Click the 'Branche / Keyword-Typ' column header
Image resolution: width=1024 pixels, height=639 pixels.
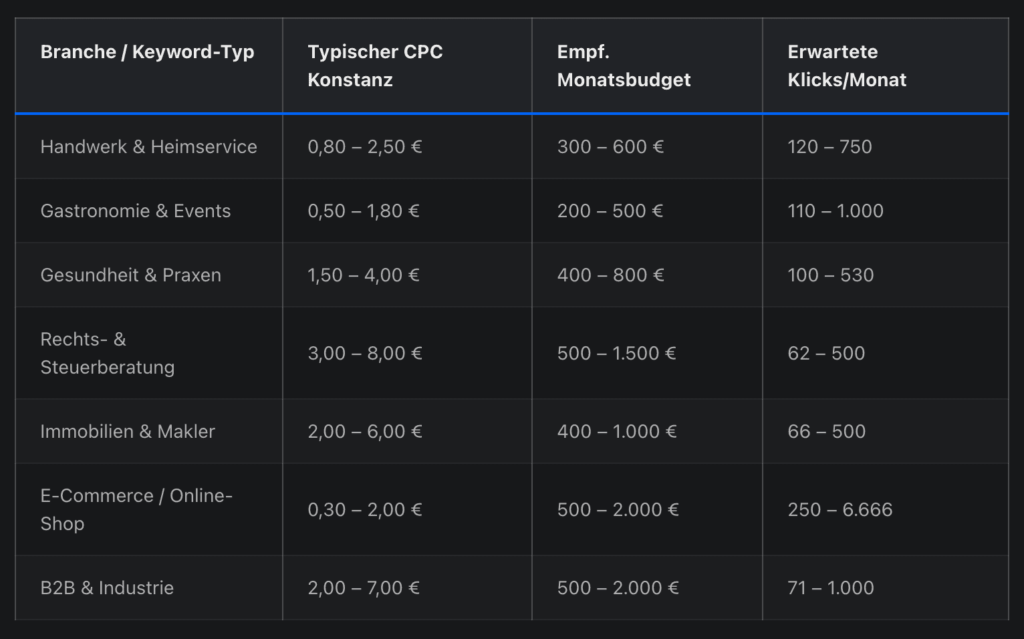click(147, 52)
